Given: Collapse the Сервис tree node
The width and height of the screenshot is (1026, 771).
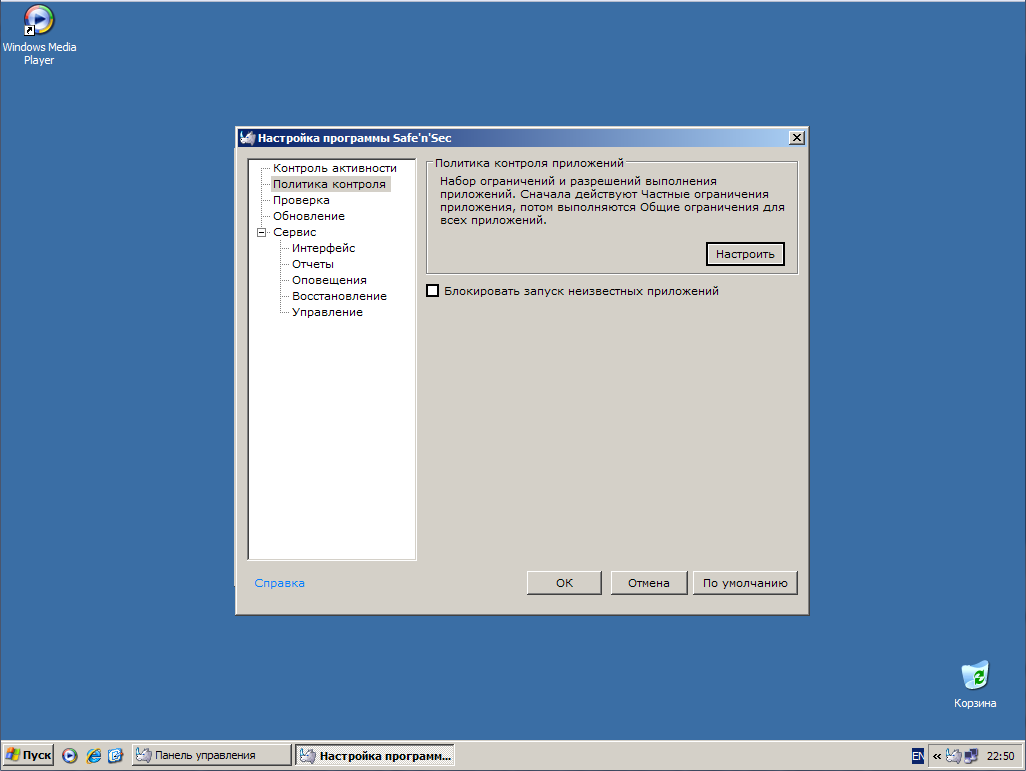Looking at the screenshot, I should pos(262,232).
